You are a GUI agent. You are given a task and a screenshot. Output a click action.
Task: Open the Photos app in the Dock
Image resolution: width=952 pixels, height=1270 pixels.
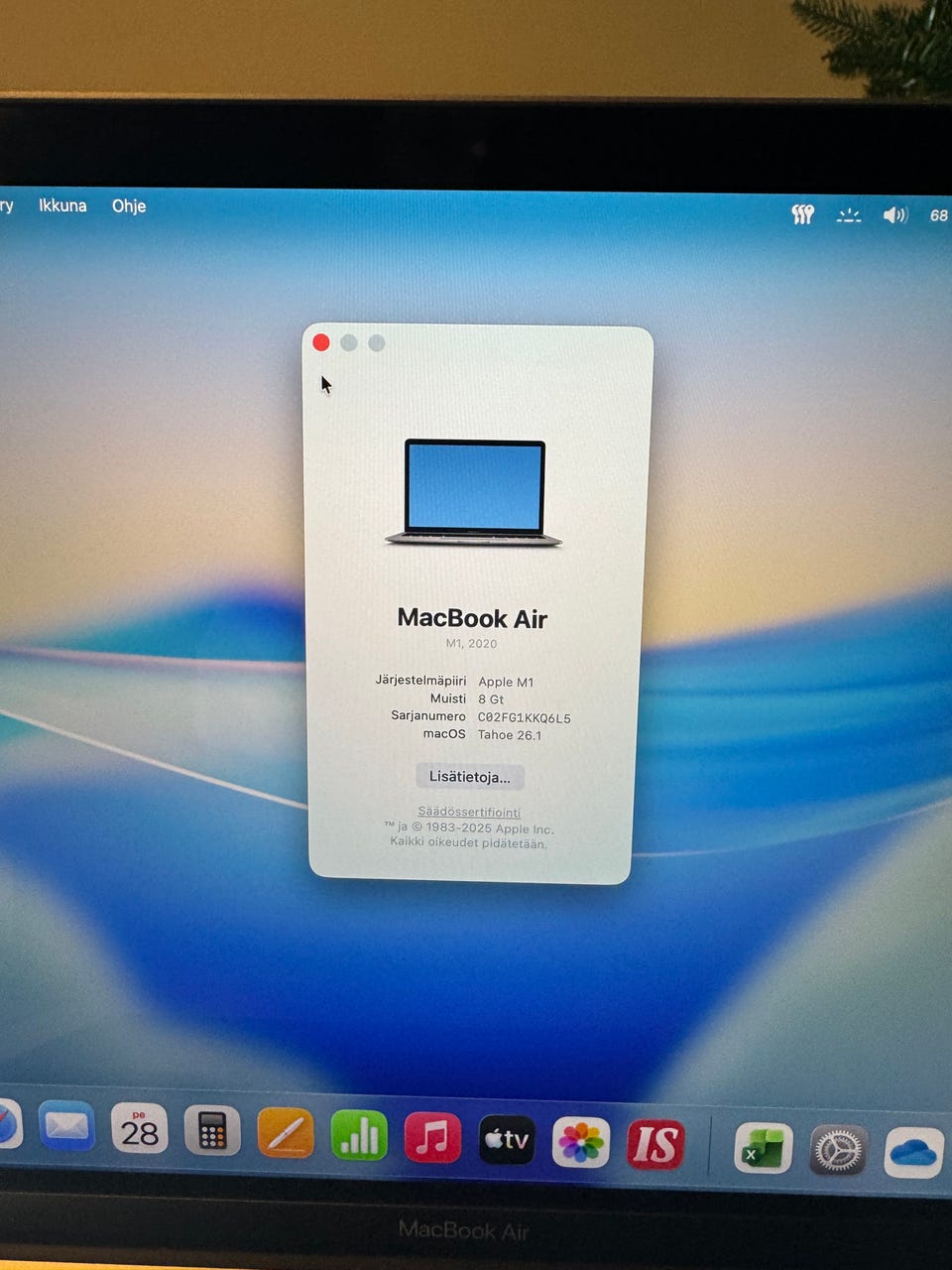click(x=581, y=1142)
